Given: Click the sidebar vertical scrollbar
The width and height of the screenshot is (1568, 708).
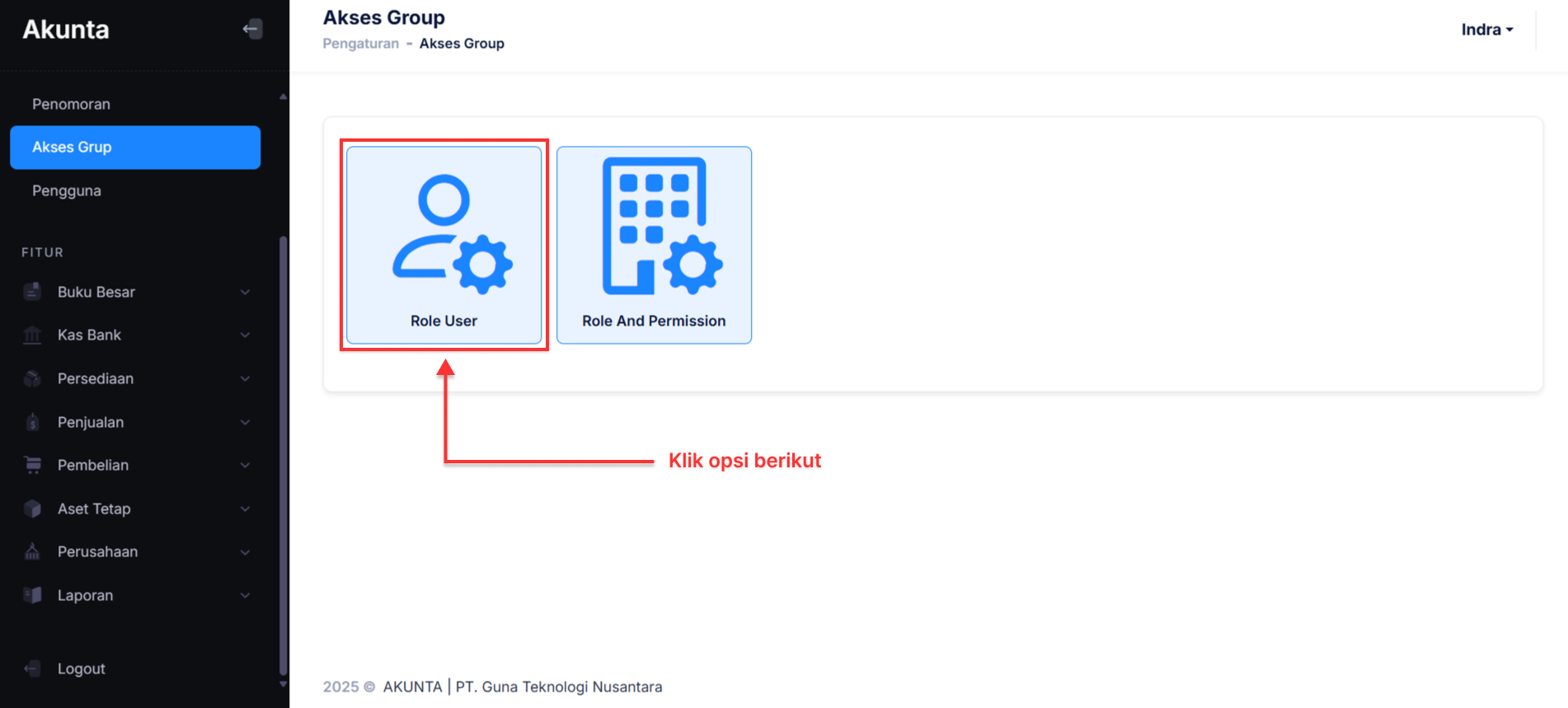Looking at the screenshot, I should pyautogui.click(x=284, y=453).
